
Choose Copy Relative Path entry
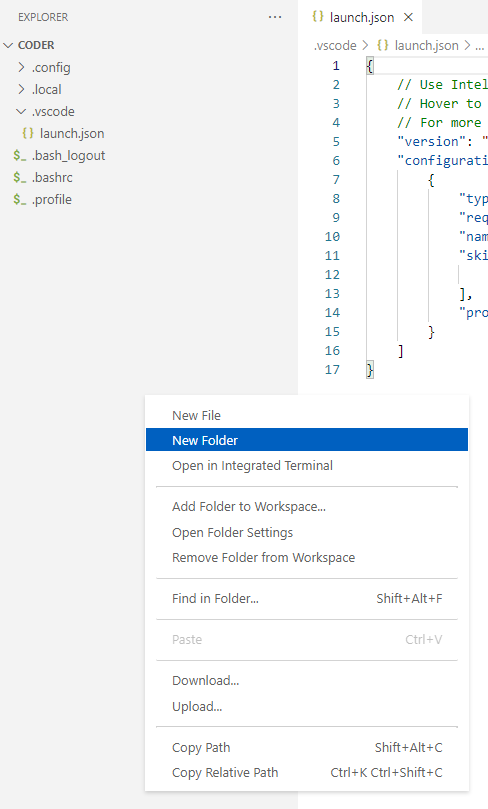307,773
